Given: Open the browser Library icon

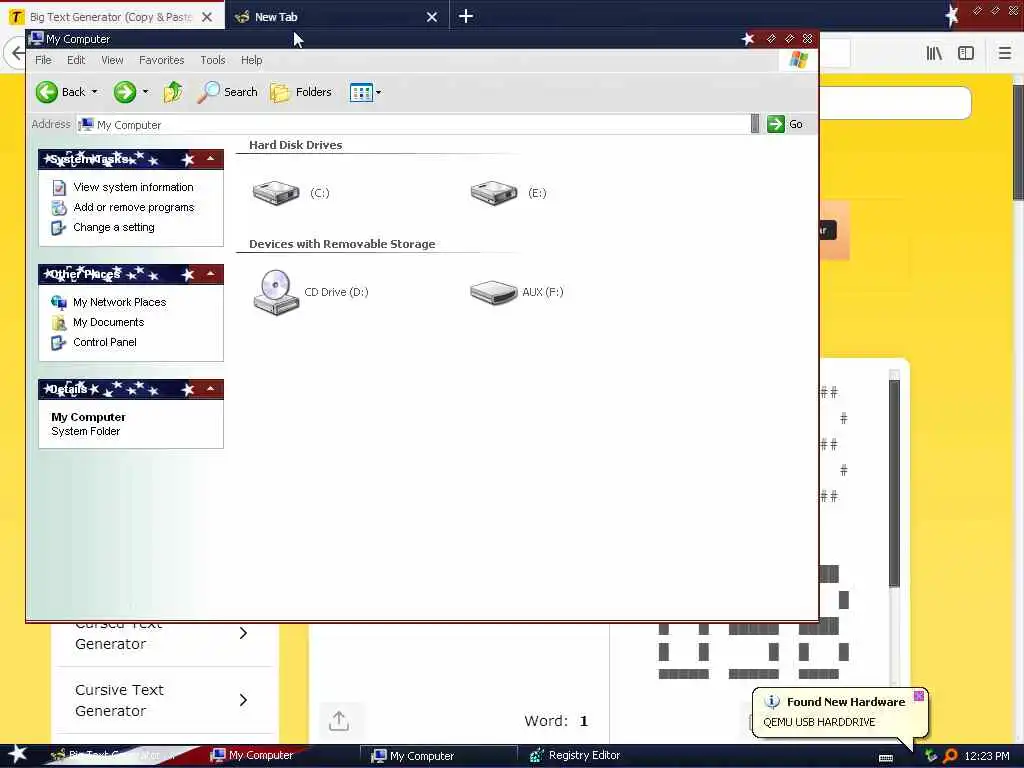Looking at the screenshot, I should pos(934,54).
